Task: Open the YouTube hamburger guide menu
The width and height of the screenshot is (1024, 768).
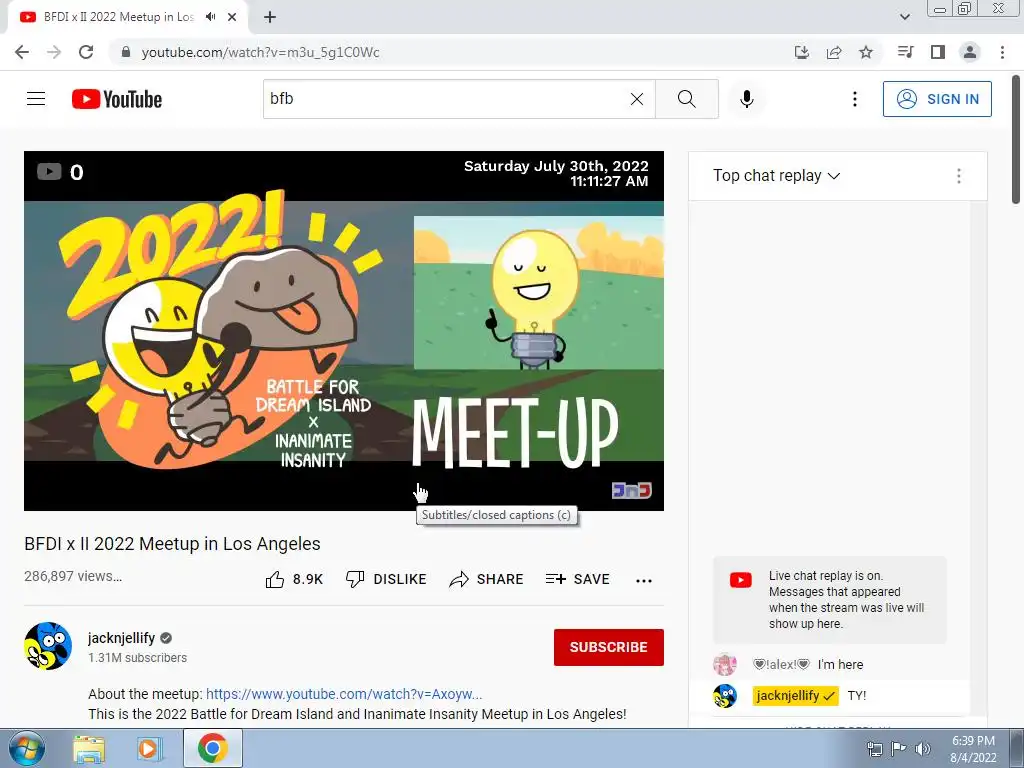Action: coord(36,99)
